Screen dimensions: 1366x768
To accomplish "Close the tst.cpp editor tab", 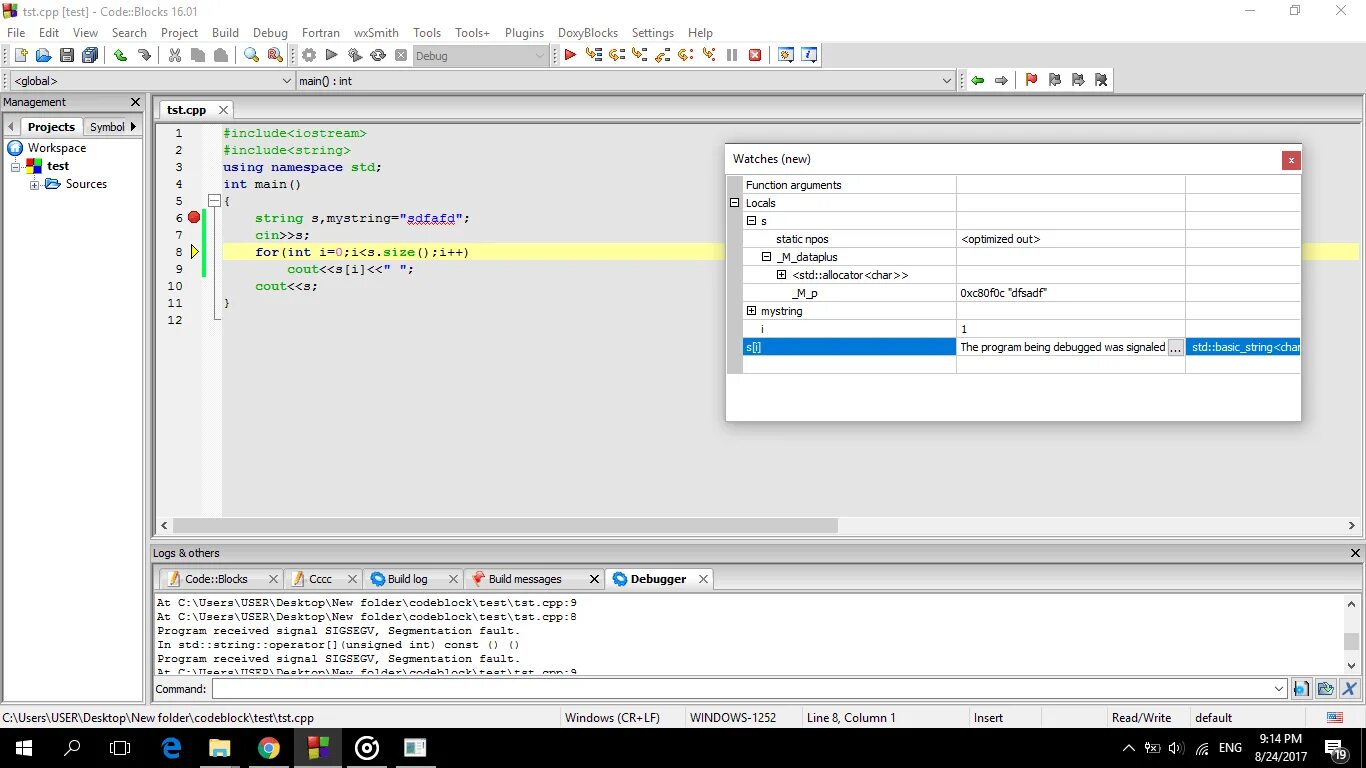I will [223, 110].
